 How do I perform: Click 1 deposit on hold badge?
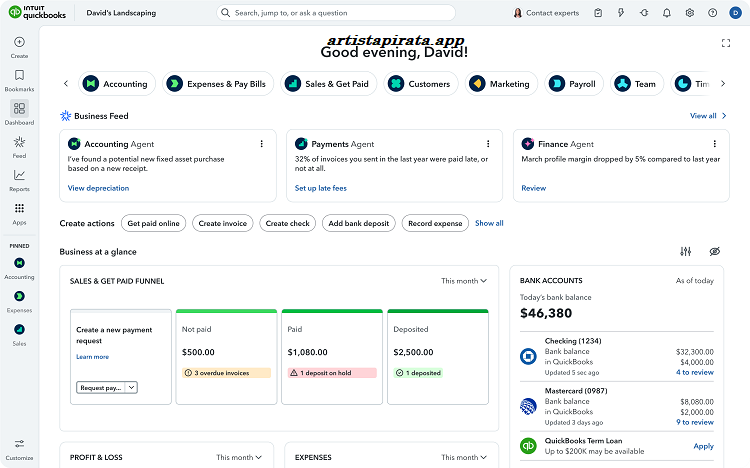(x=332, y=373)
